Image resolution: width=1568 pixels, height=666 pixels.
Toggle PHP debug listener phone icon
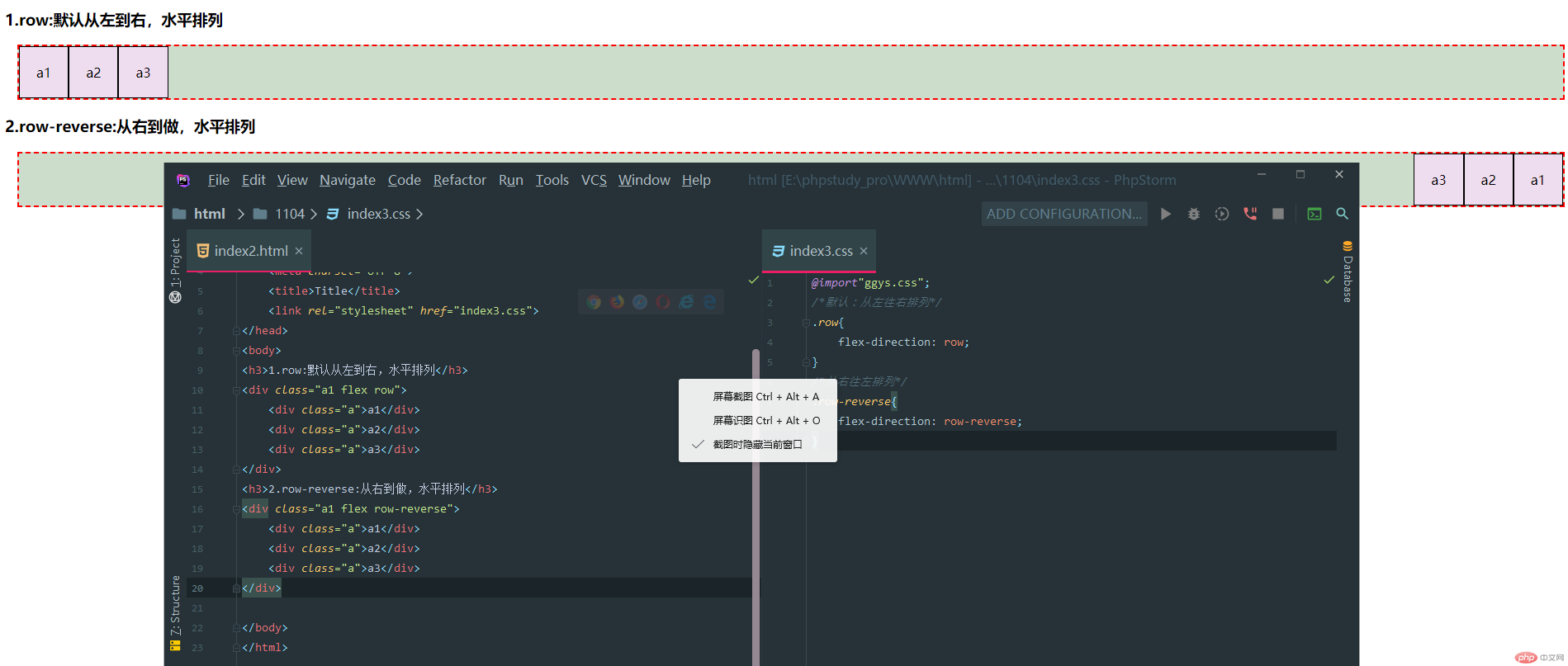click(1250, 214)
